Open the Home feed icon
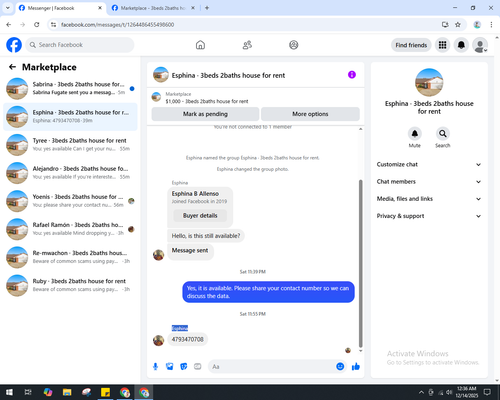 [200, 45]
